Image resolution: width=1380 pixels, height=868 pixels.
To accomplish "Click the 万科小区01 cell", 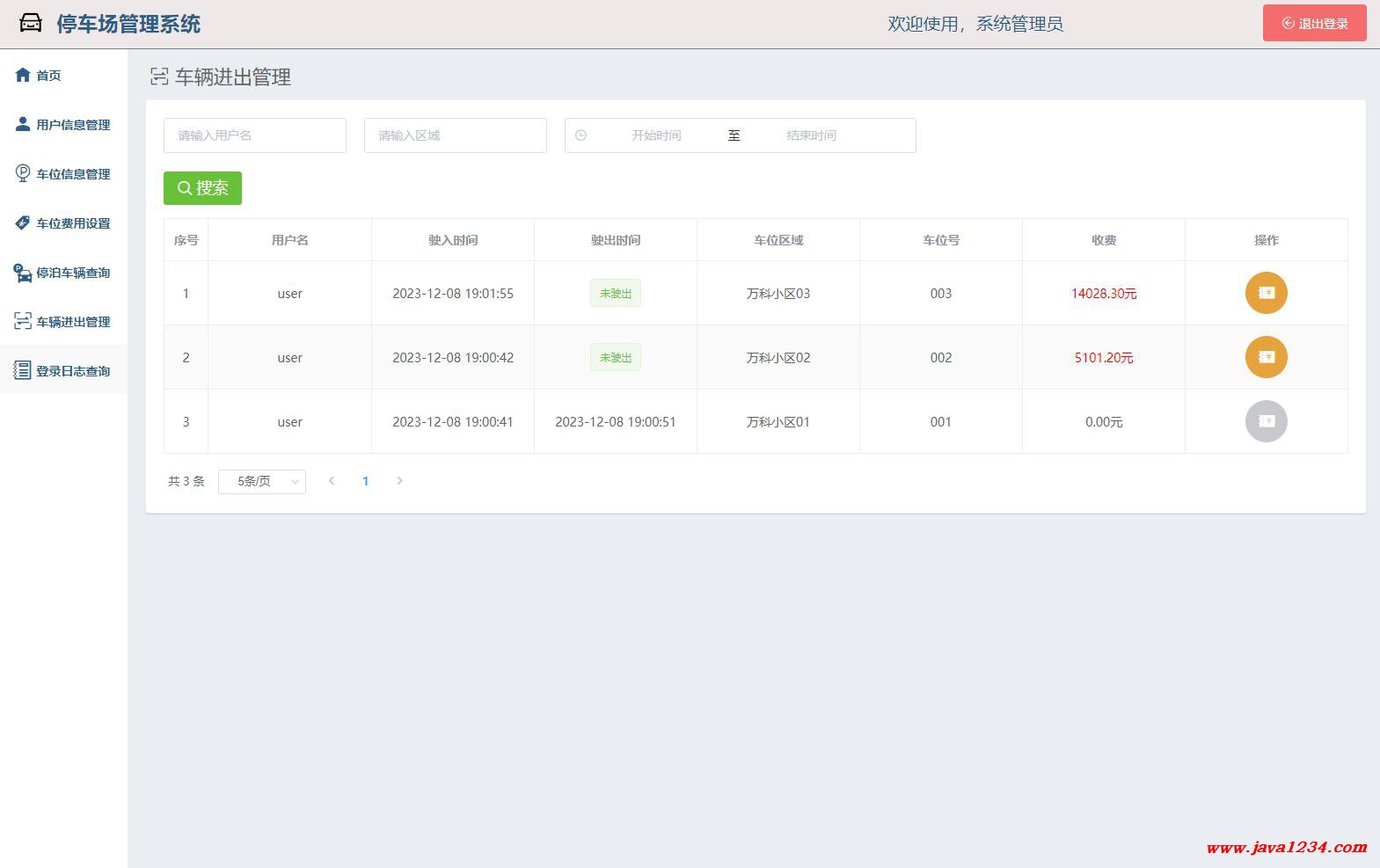I will (x=778, y=422).
